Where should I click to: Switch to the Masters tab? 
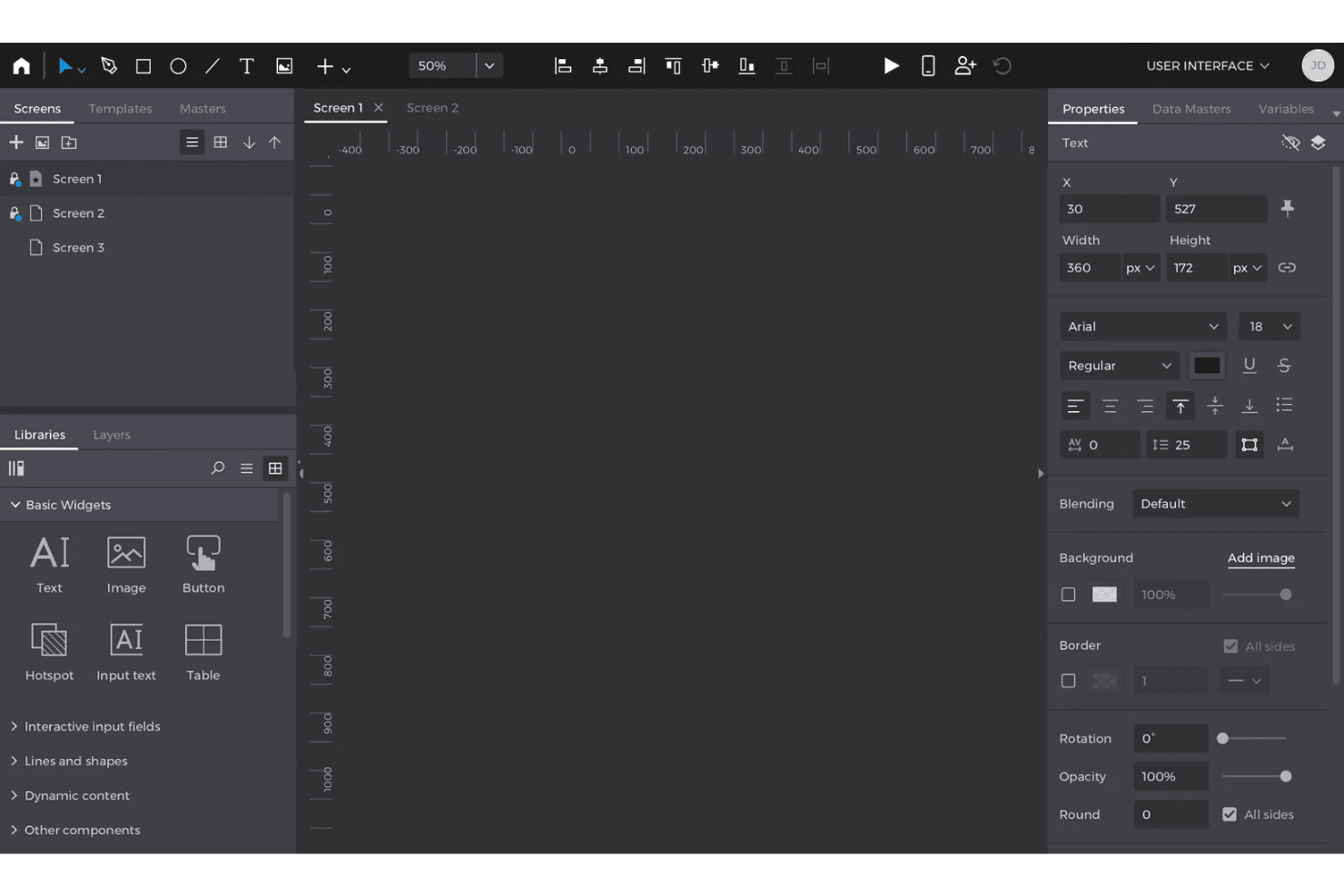(x=203, y=108)
